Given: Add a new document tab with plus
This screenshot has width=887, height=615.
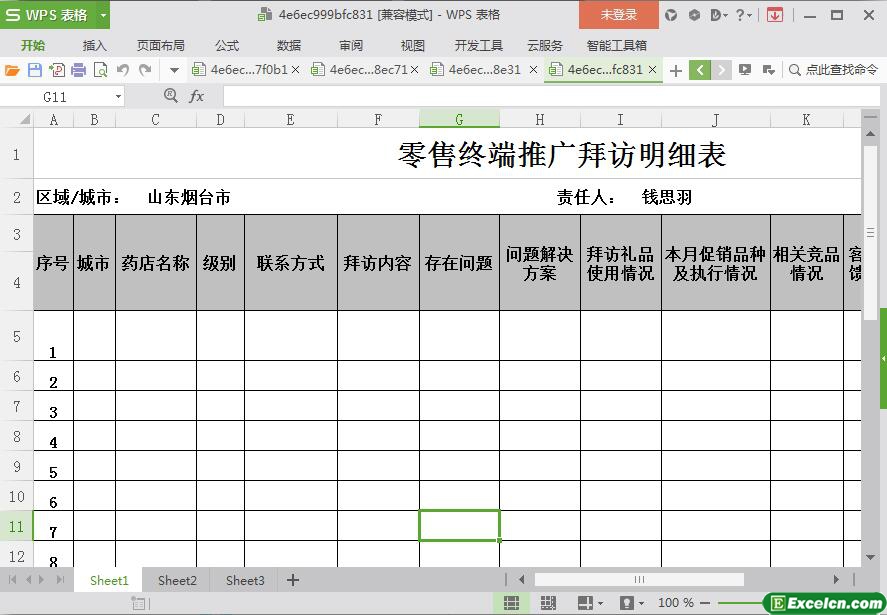Looking at the screenshot, I should [675, 71].
